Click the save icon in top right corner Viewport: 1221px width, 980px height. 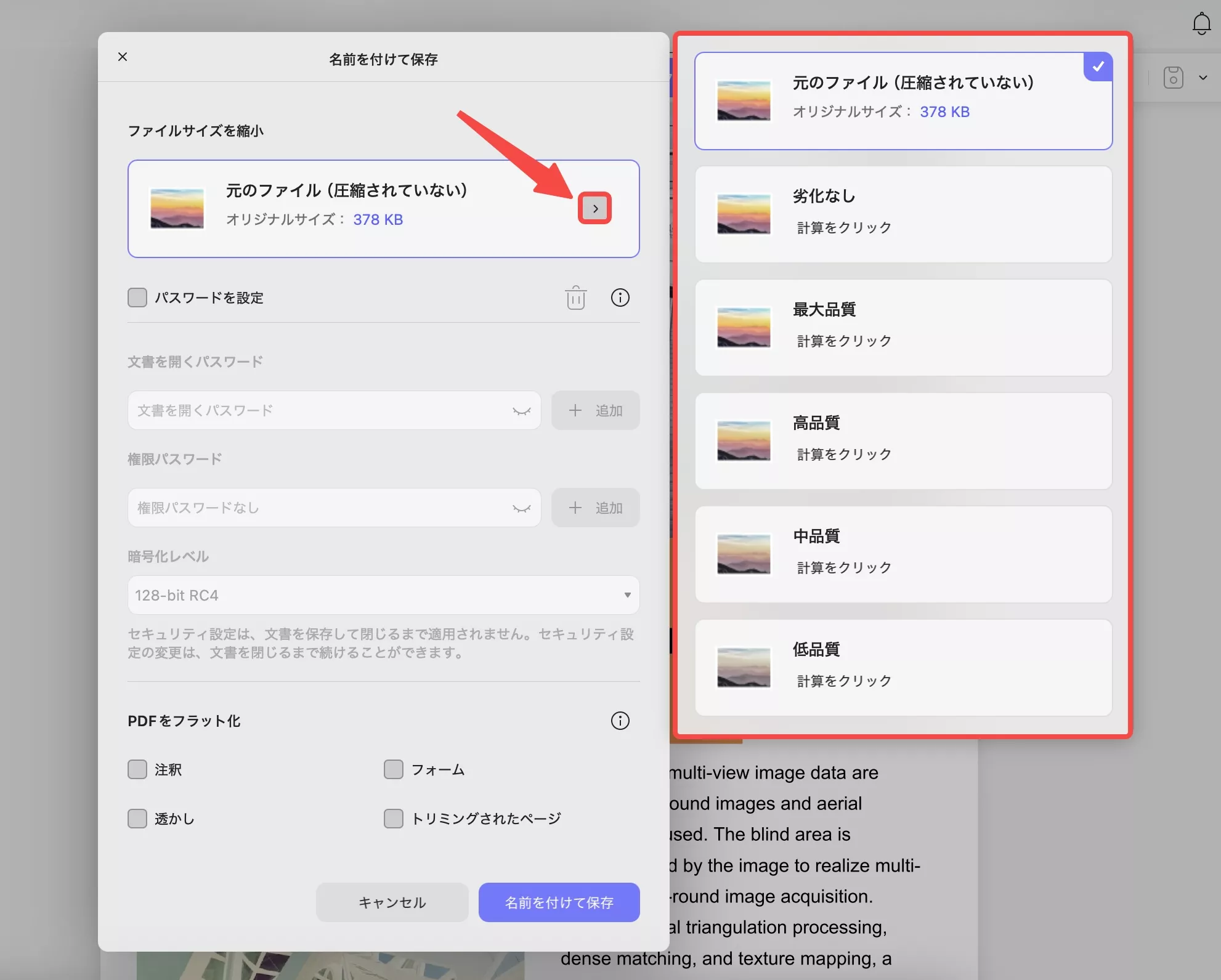click(1174, 77)
